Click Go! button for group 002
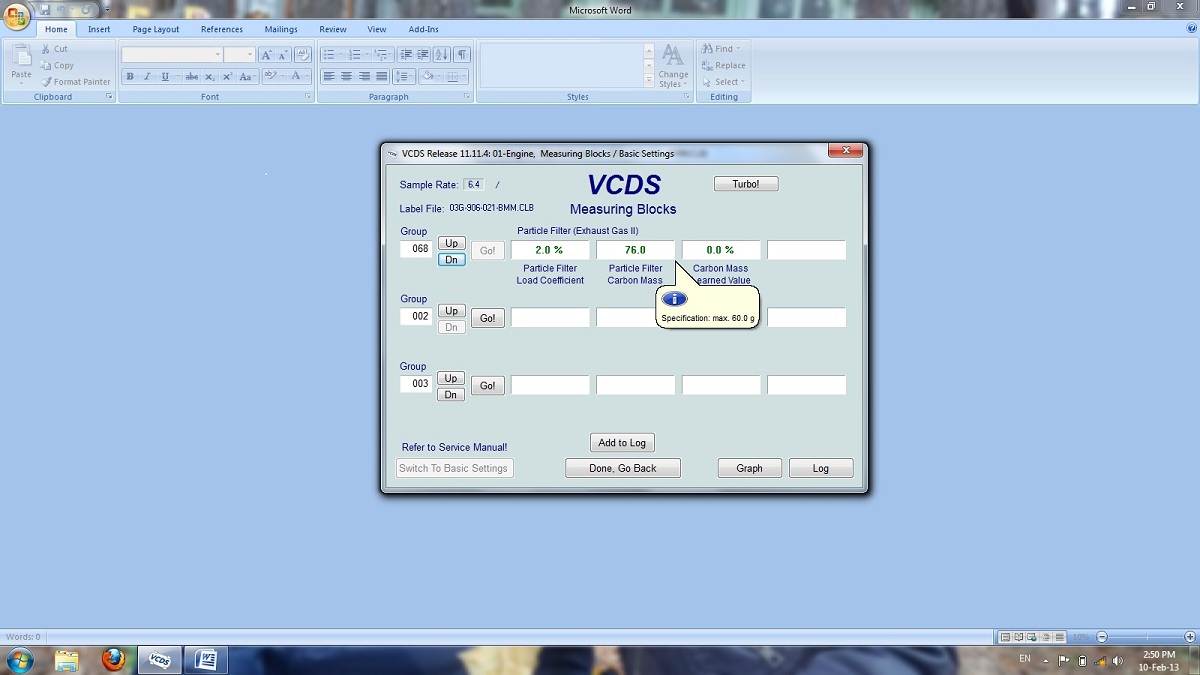The height and width of the screenshot is (675, 1200). point(487,318)
